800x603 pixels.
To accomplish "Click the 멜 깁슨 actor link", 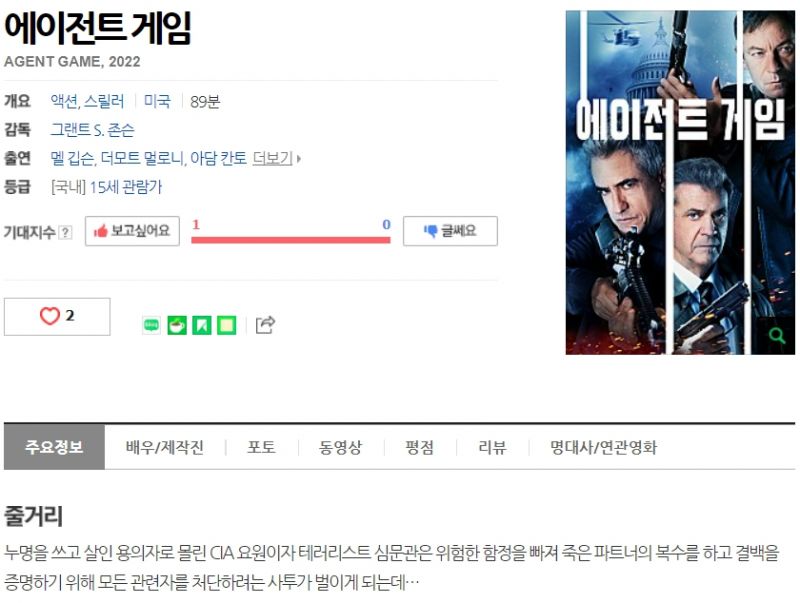I will [x=72, y=158].
